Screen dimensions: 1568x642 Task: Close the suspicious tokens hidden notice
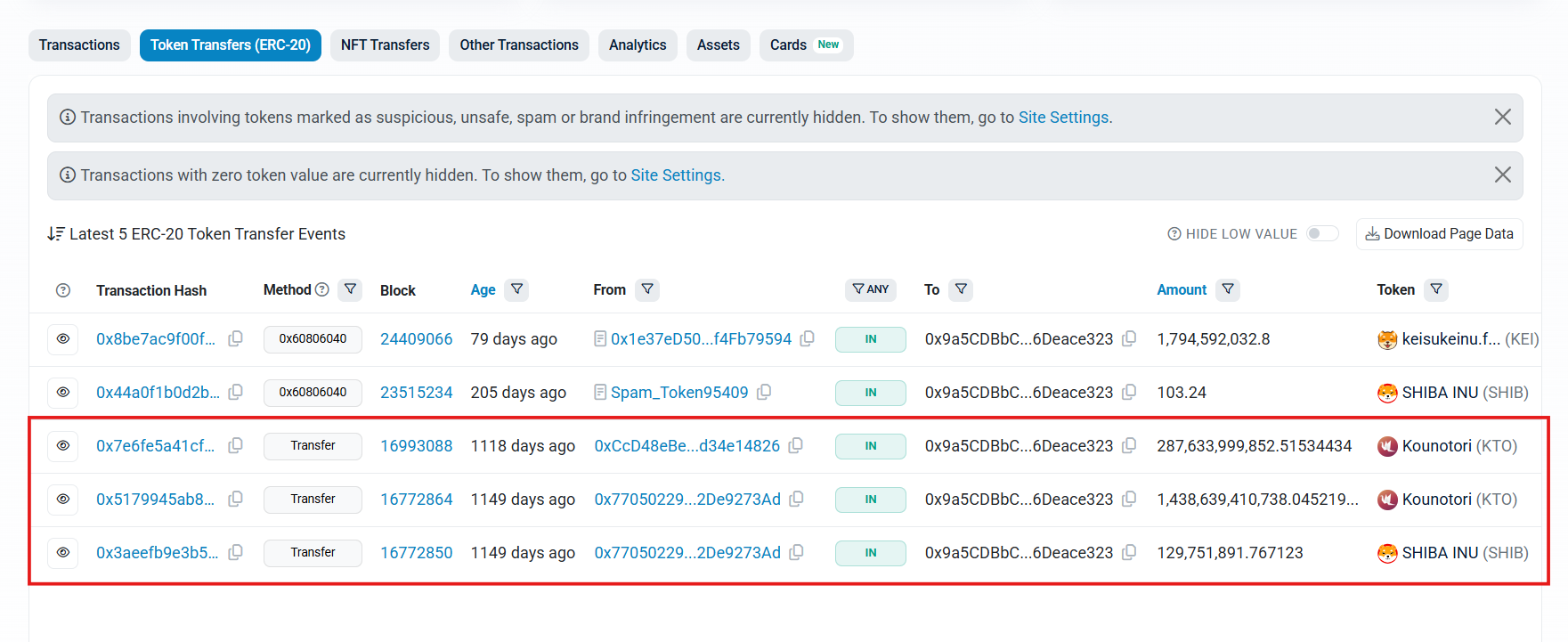(1503, 117)
